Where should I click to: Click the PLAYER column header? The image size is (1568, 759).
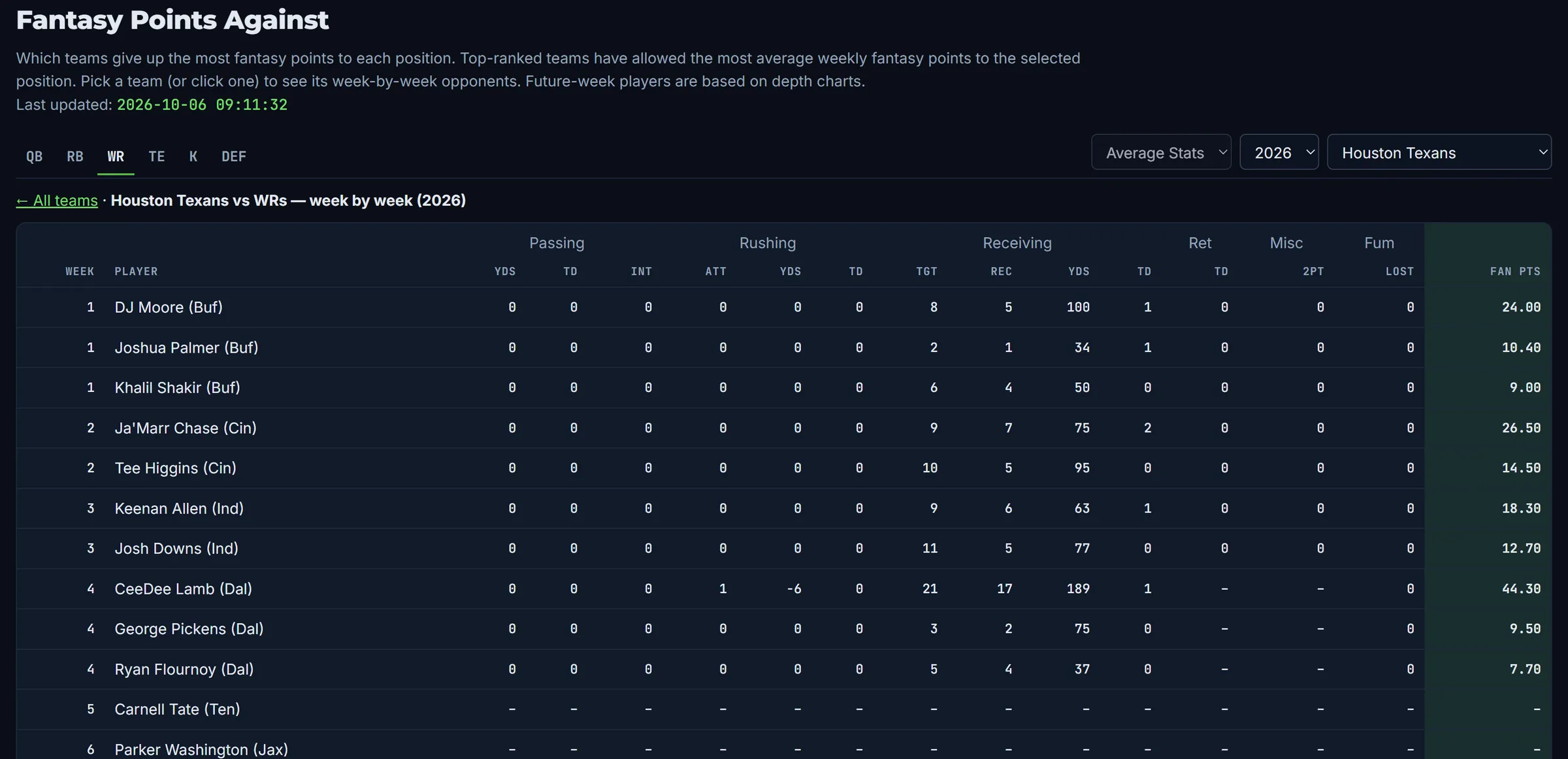(136, 271)
